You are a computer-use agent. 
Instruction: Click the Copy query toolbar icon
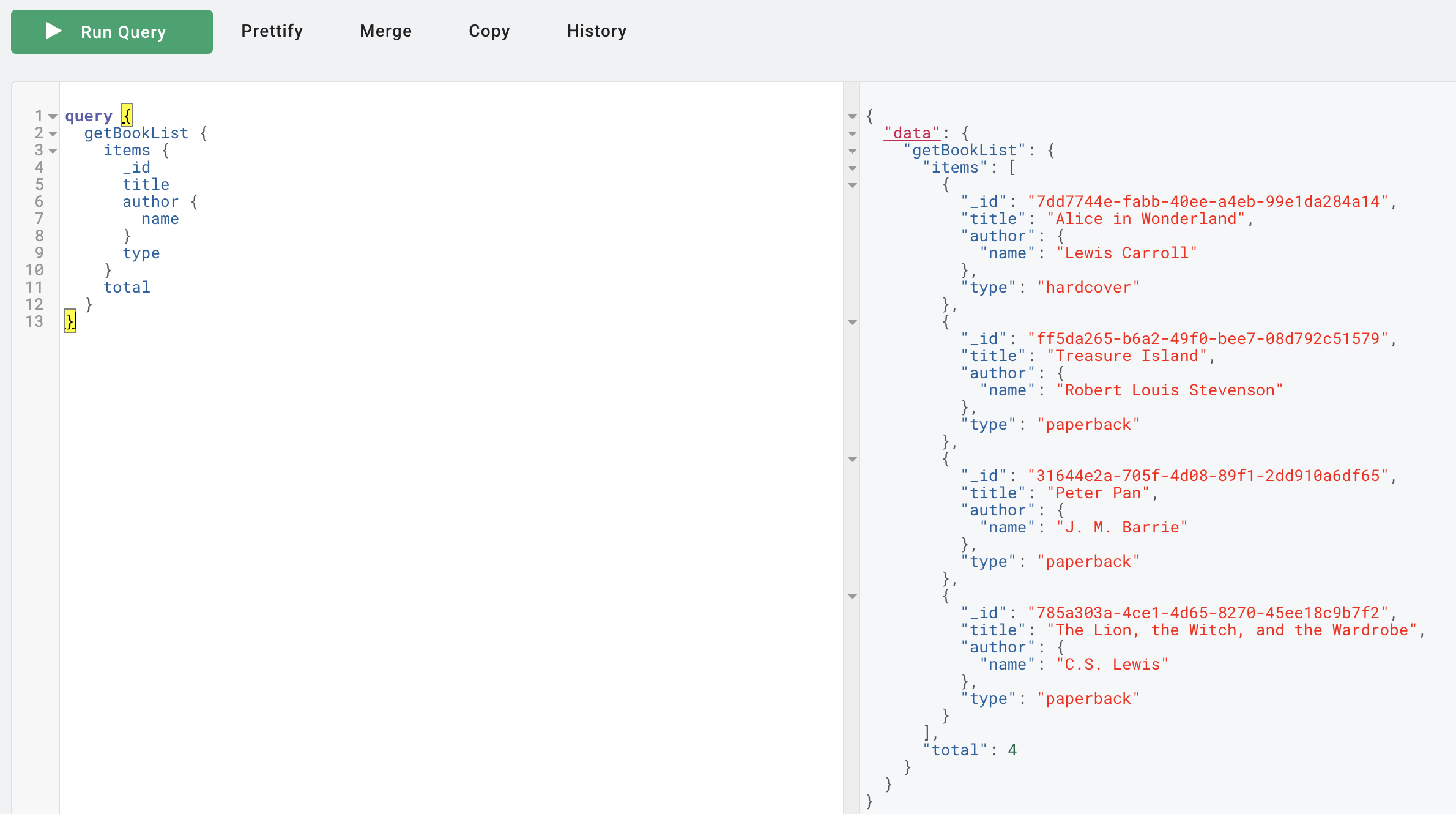(x=489, y=31)
